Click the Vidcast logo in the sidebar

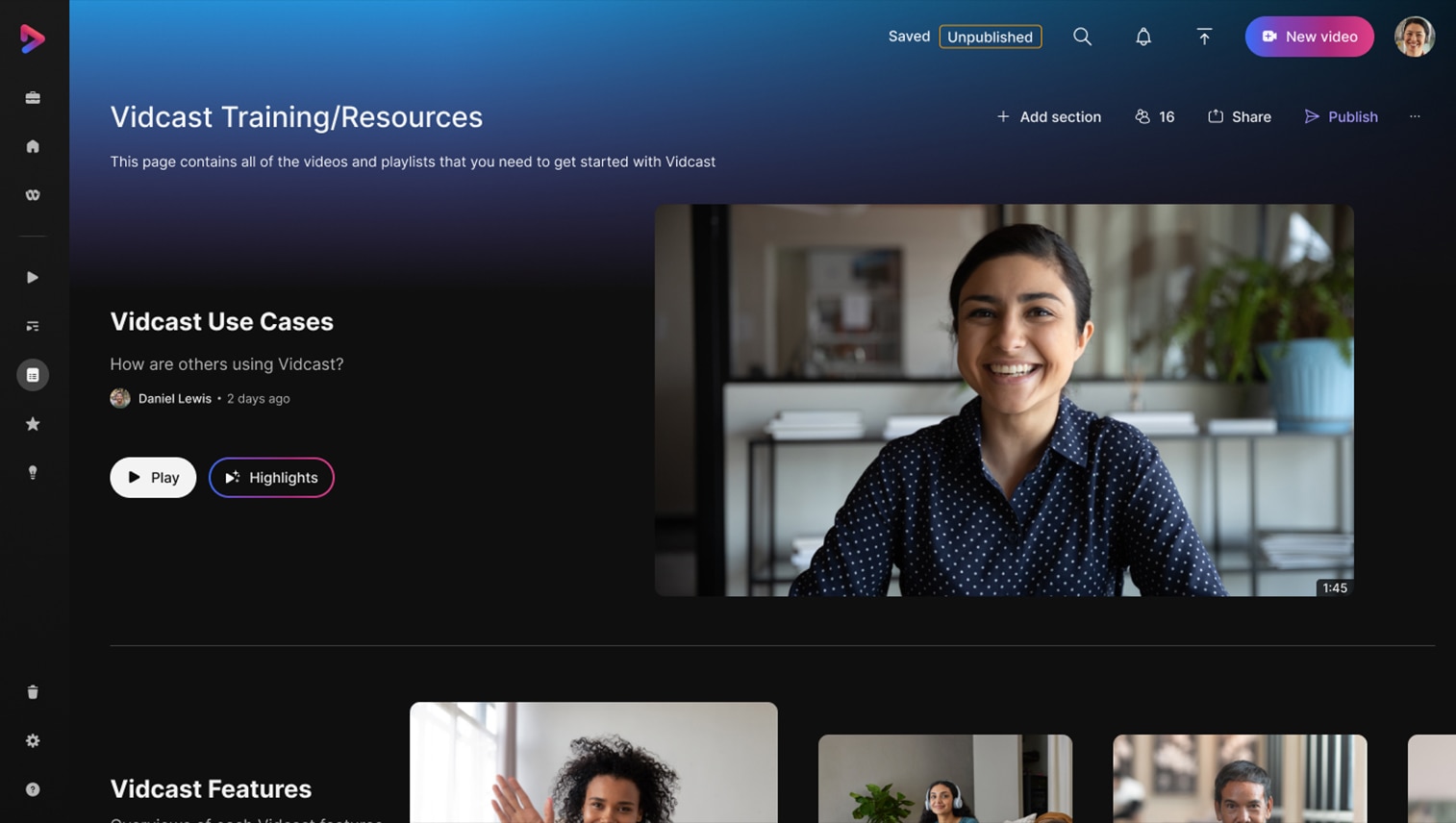(x=33, y=37)
